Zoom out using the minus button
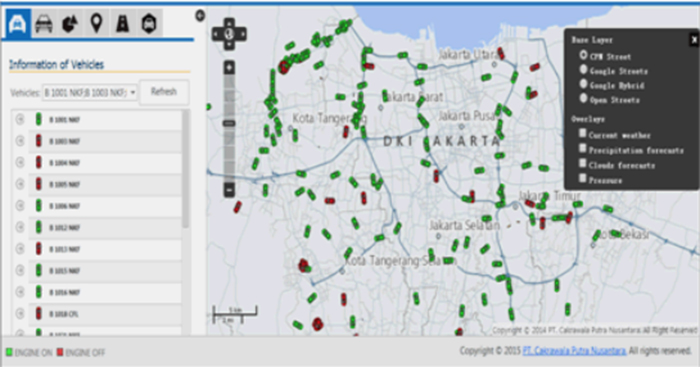 click(x=229, y=190)
